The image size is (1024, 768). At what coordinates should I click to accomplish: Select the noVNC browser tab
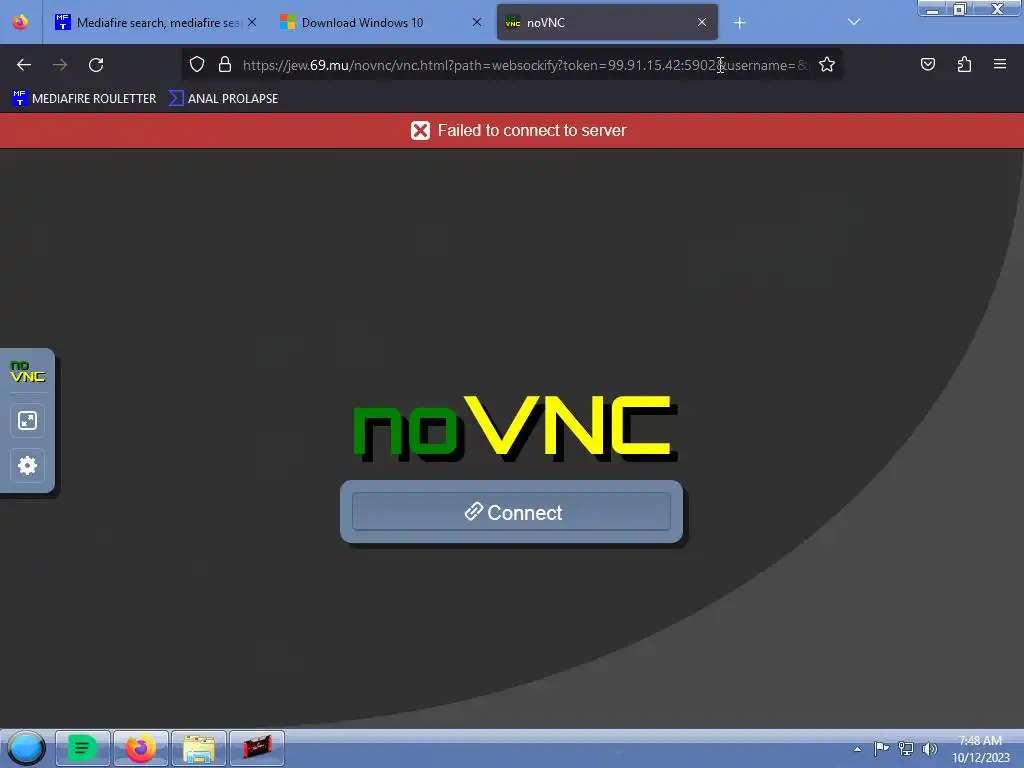pos(607,22)
